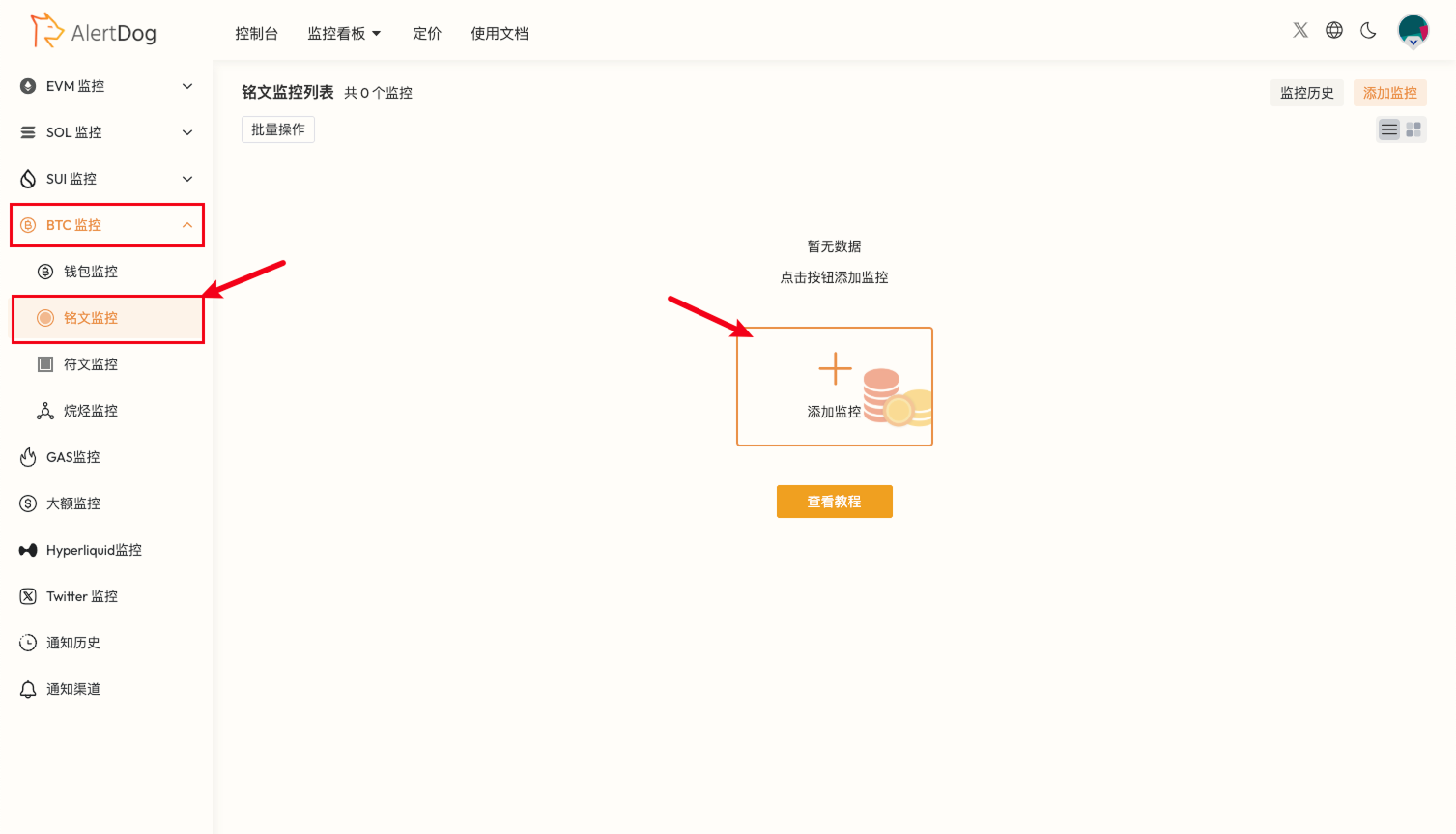Click the 添加监控 button at top right
Viewport: 1456px width, 834px height.
point(1389,92)
